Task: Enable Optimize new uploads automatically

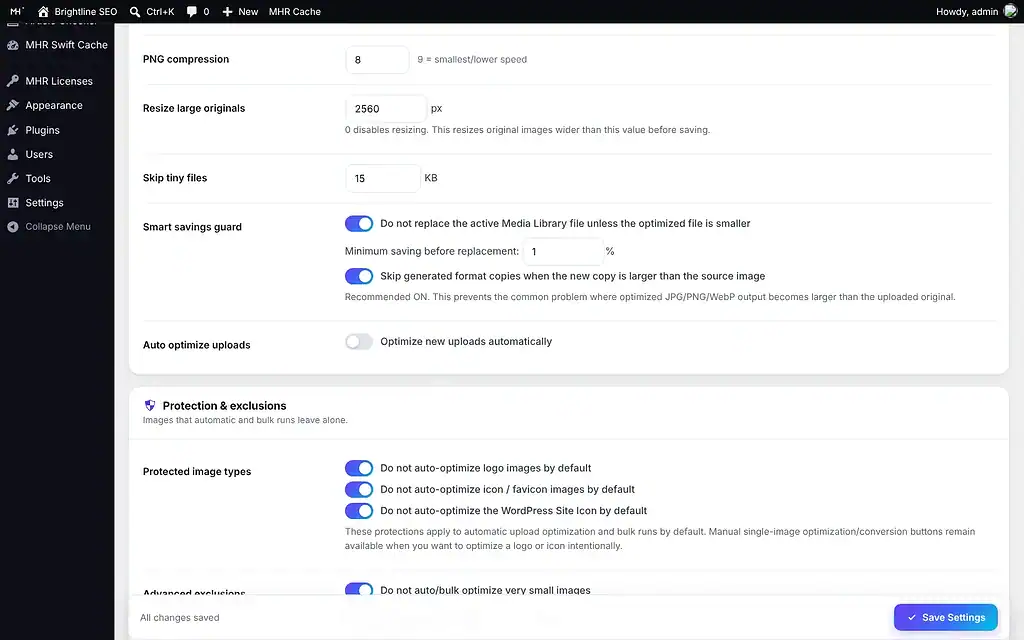Action: tap(359, 342)
